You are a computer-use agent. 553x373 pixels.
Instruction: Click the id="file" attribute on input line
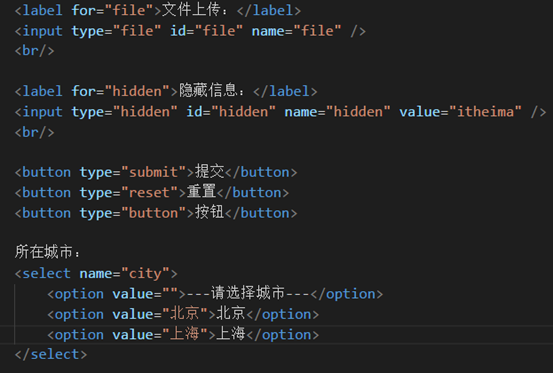click(207, 31)
